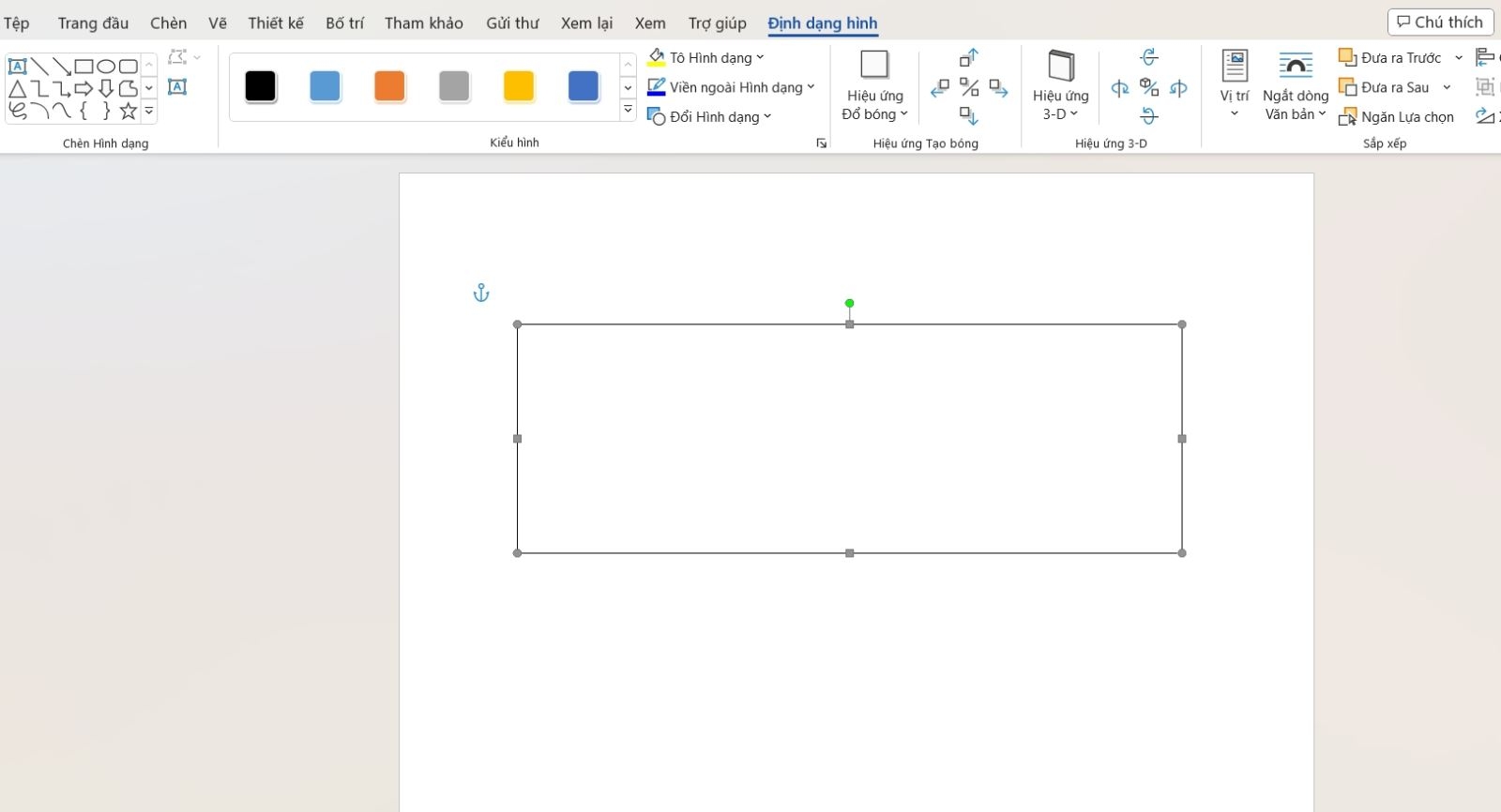Screen dimensions: 1501x812
Task: Choose the left brace shape
Action: [x=83, y=111]
